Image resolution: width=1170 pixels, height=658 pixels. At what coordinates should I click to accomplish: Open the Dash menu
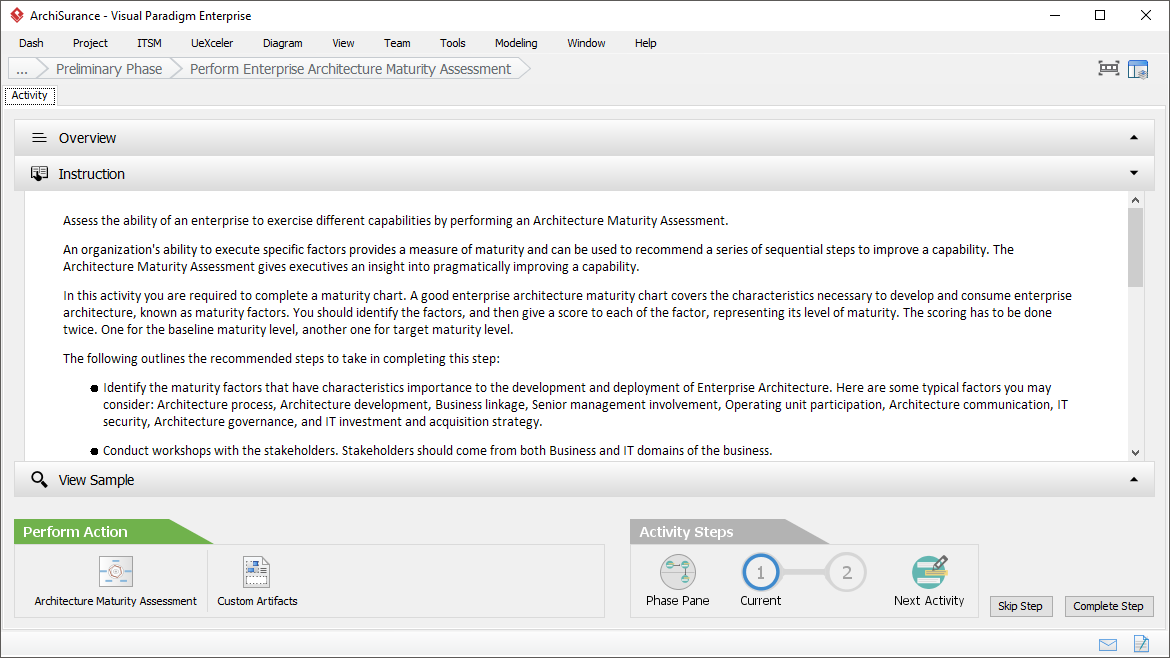coord(31,43)
